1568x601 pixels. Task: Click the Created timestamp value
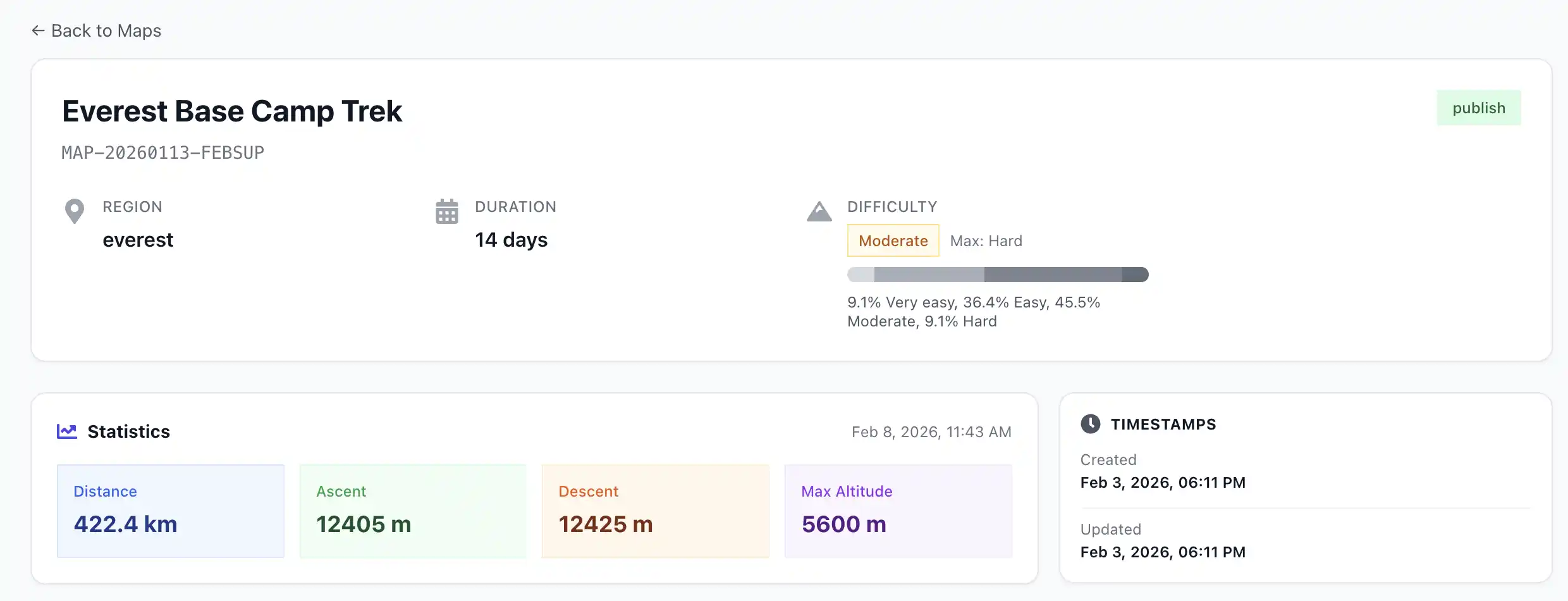click(x=1162, y=483)
